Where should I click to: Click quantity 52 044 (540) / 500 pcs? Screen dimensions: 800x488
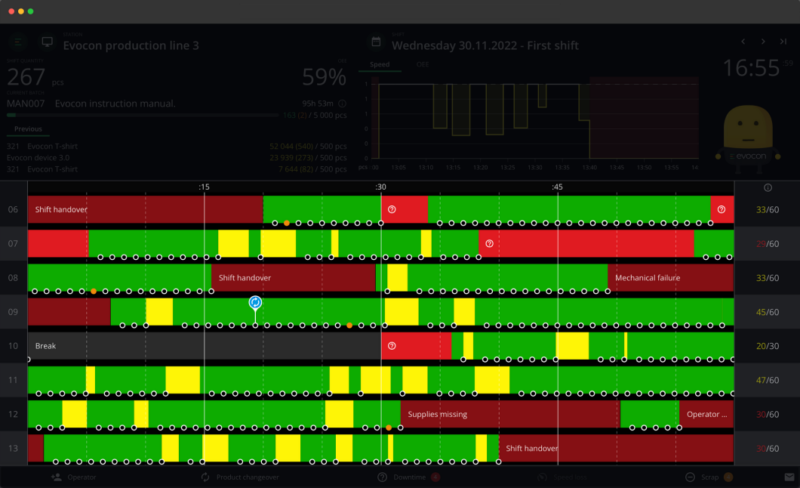pos(308,147)
